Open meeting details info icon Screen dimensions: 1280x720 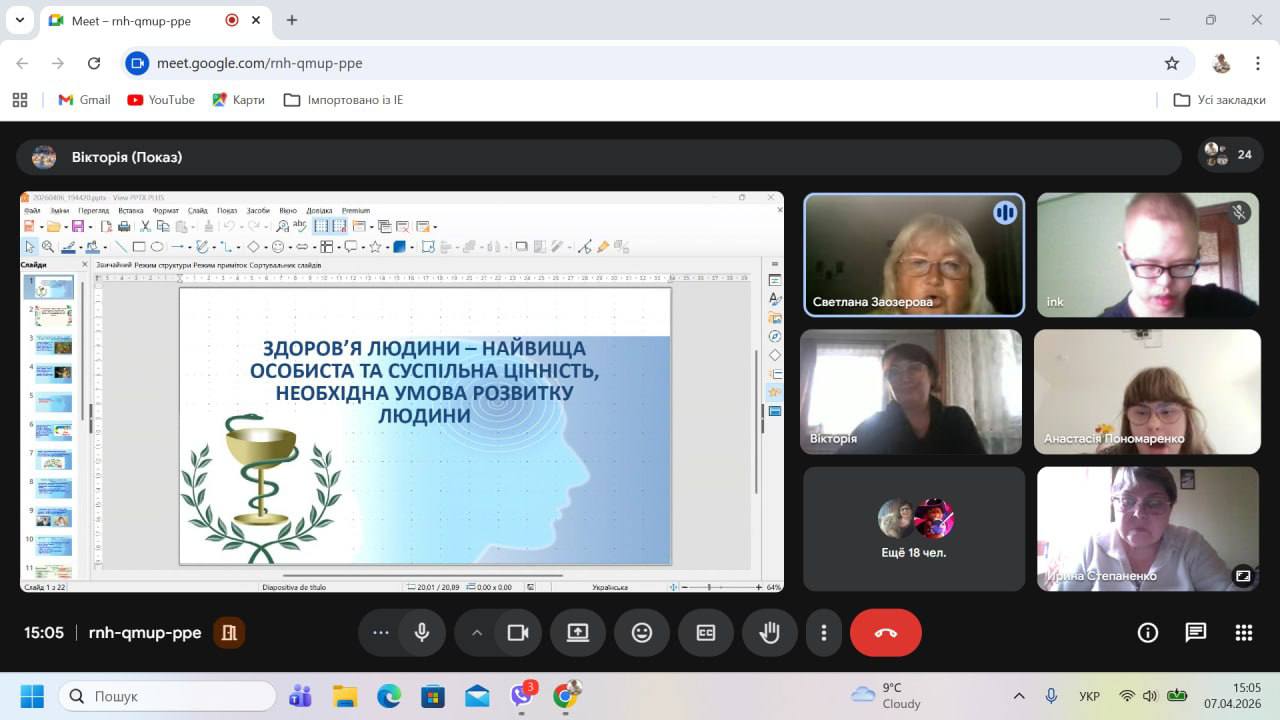[x=1148, y=632]
